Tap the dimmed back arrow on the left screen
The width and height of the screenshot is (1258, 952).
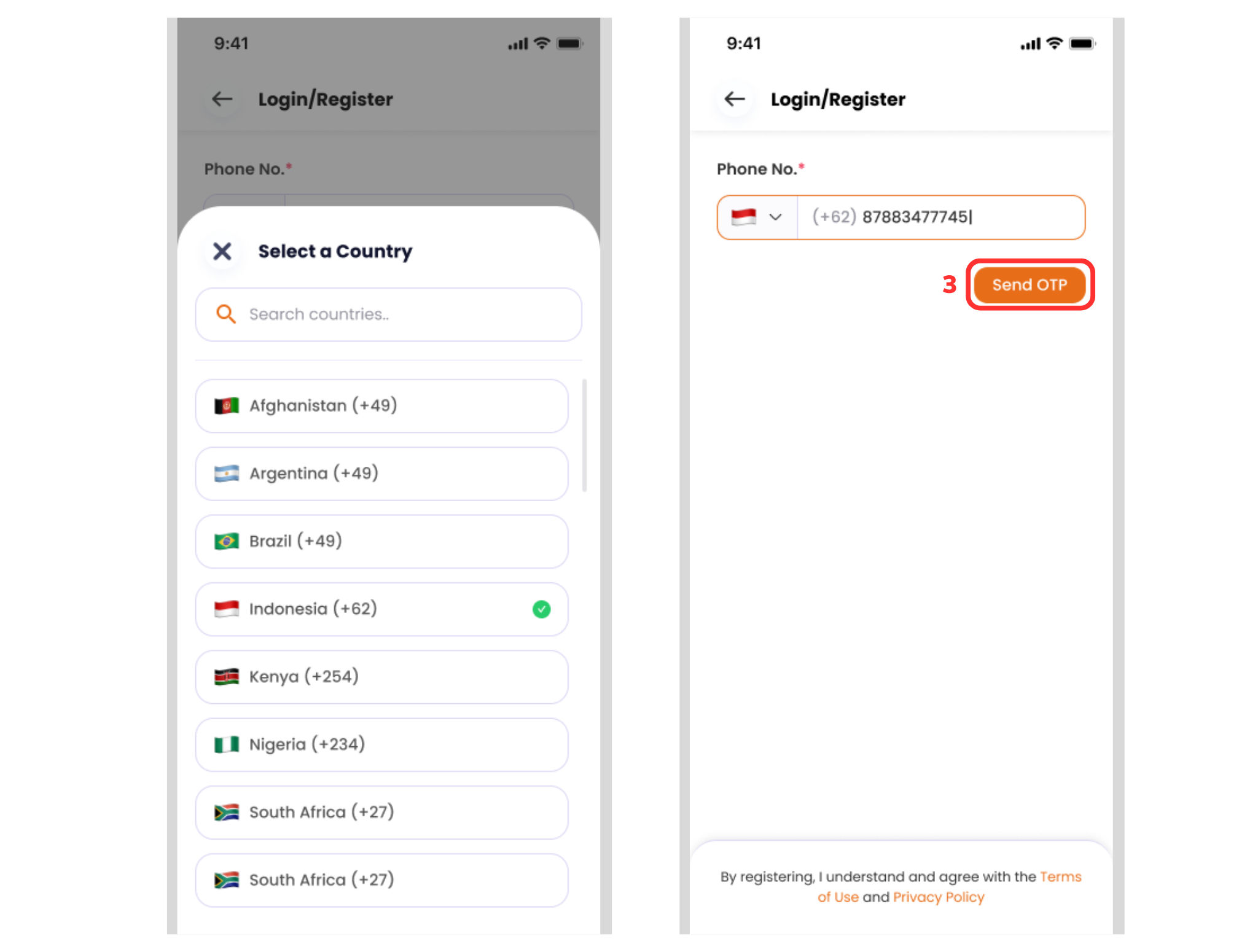pyautogui.click(x=222, y=99)
